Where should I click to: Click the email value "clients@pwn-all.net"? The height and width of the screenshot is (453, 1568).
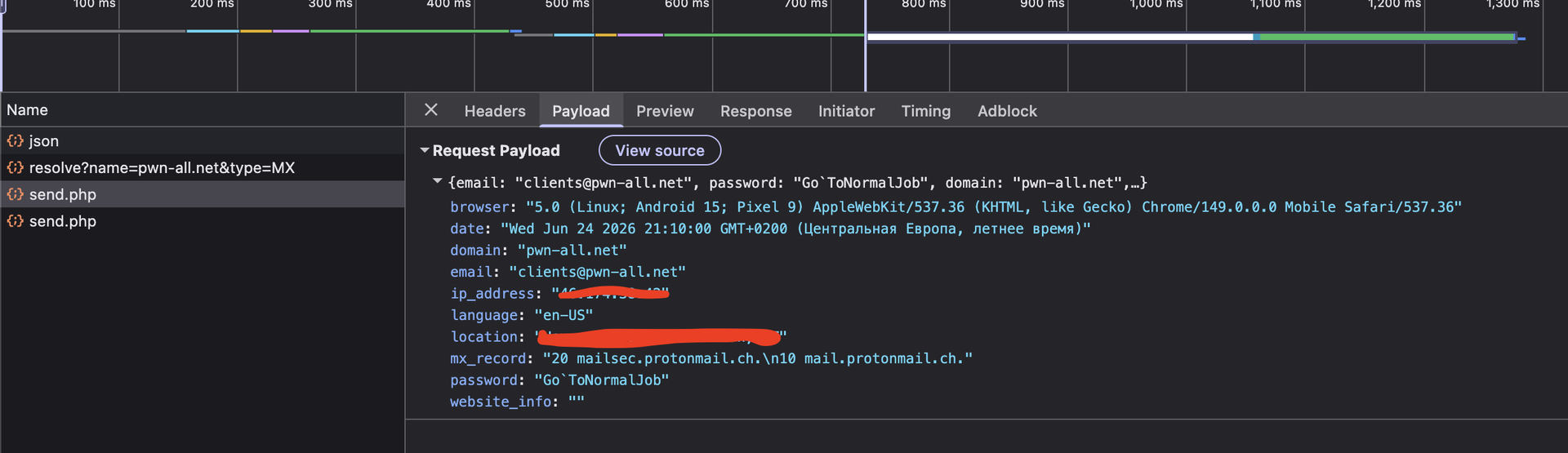[x=597, y=272]
